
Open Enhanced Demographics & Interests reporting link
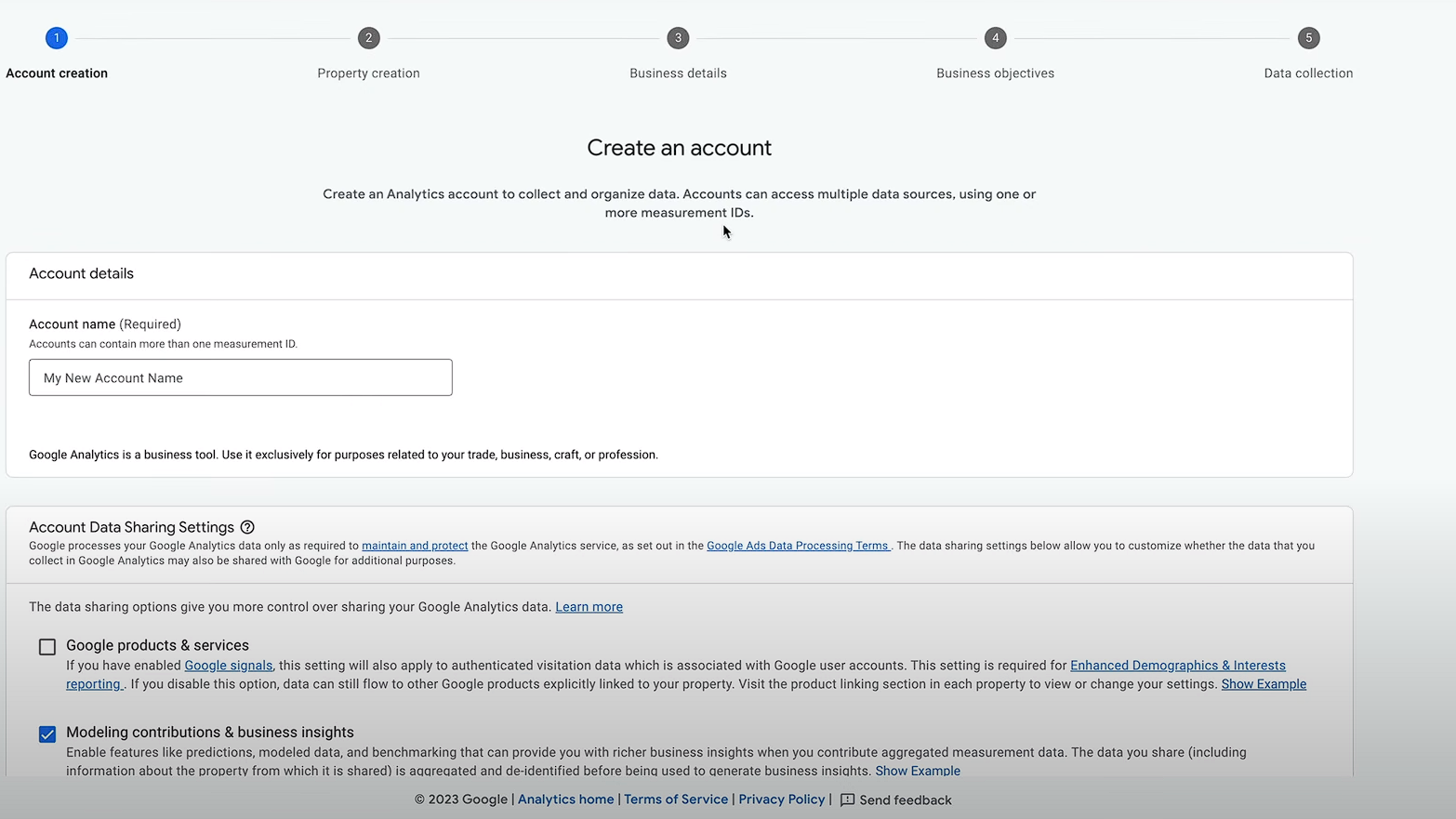click(x=1177, y=666)
